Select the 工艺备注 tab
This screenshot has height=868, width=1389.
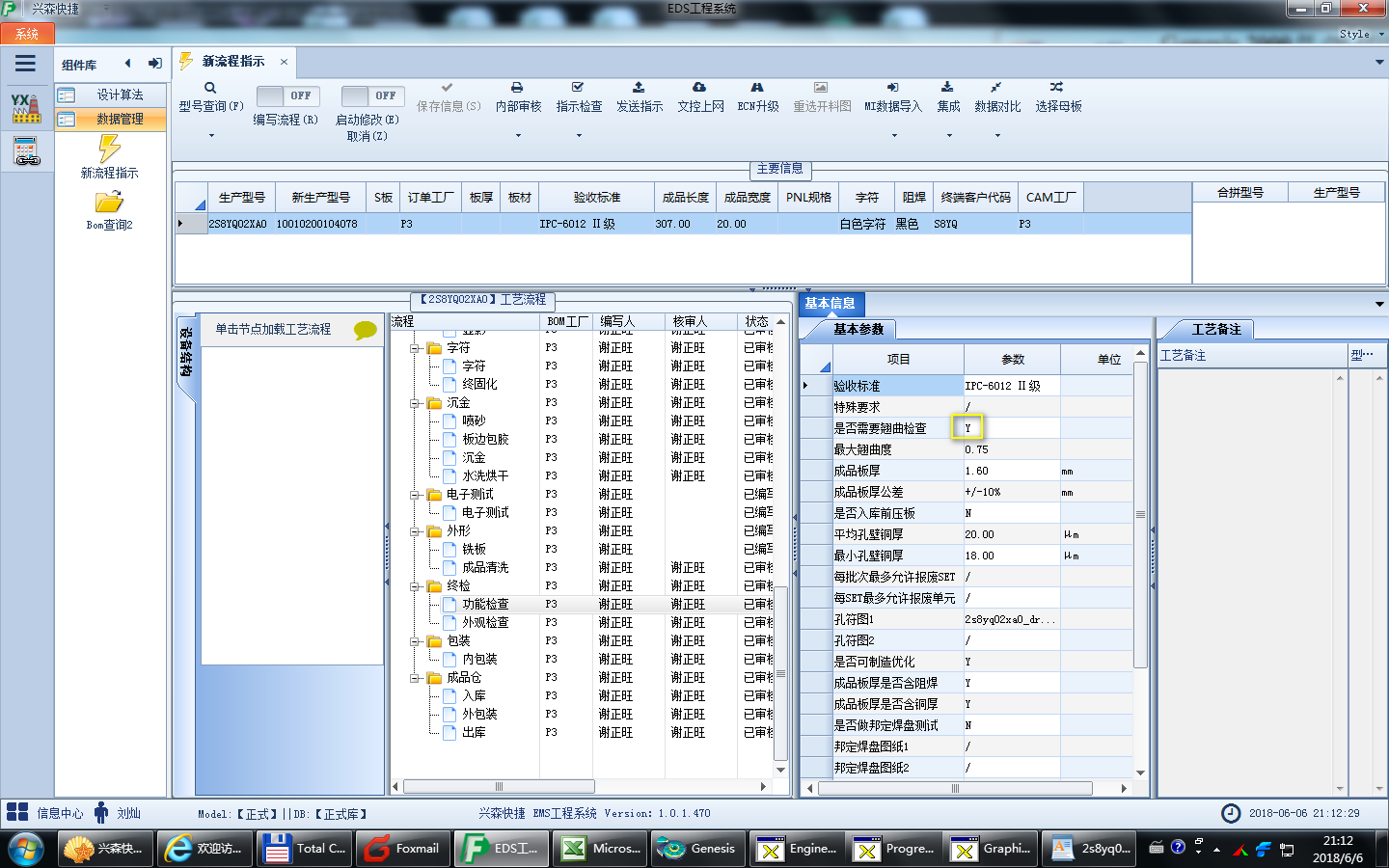(x=1216, y=329)
